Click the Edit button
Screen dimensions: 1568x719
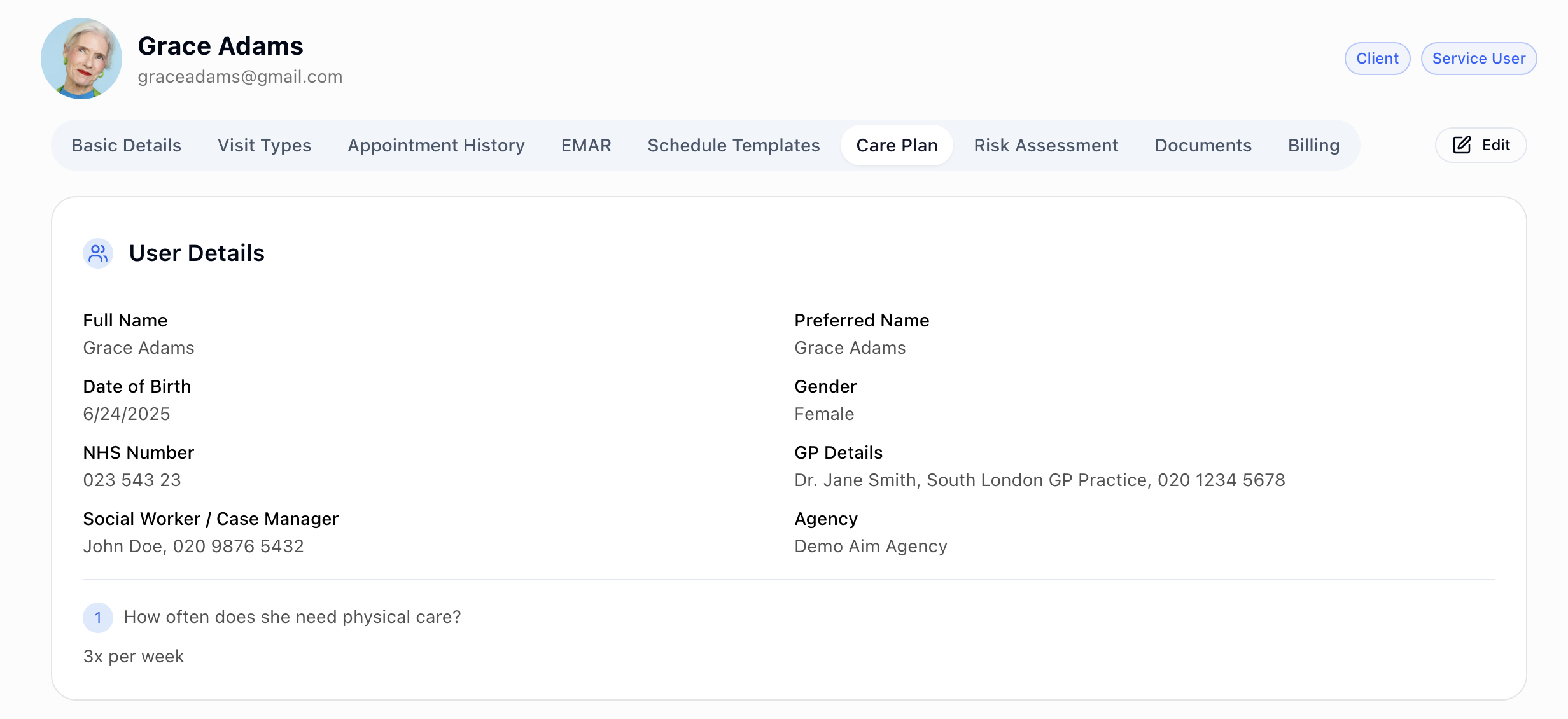point(1480,145)
